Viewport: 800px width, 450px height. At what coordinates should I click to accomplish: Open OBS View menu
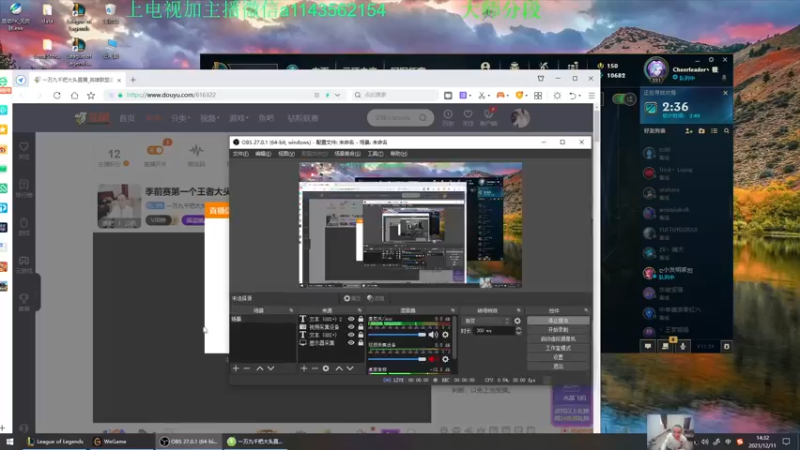pyautogui.click(x=286, y=154)
